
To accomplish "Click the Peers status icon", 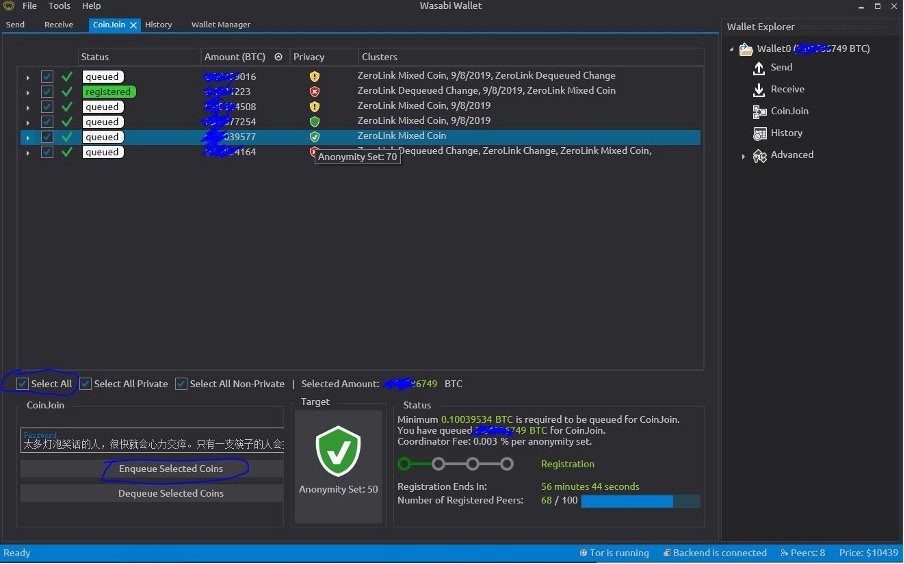I will click(x=784, y=552).
